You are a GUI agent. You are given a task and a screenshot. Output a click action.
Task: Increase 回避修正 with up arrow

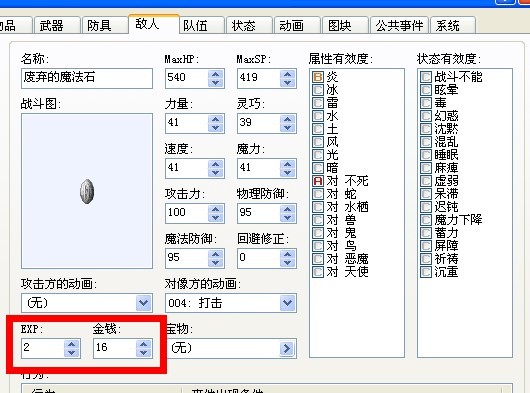click(x=288, y=254)
